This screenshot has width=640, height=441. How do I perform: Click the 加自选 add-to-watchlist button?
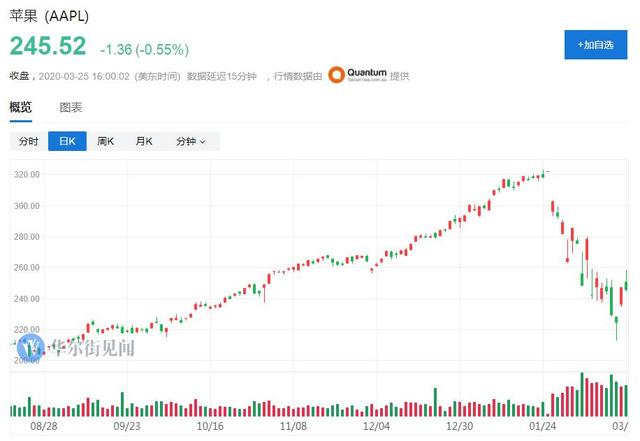point(595,45)
